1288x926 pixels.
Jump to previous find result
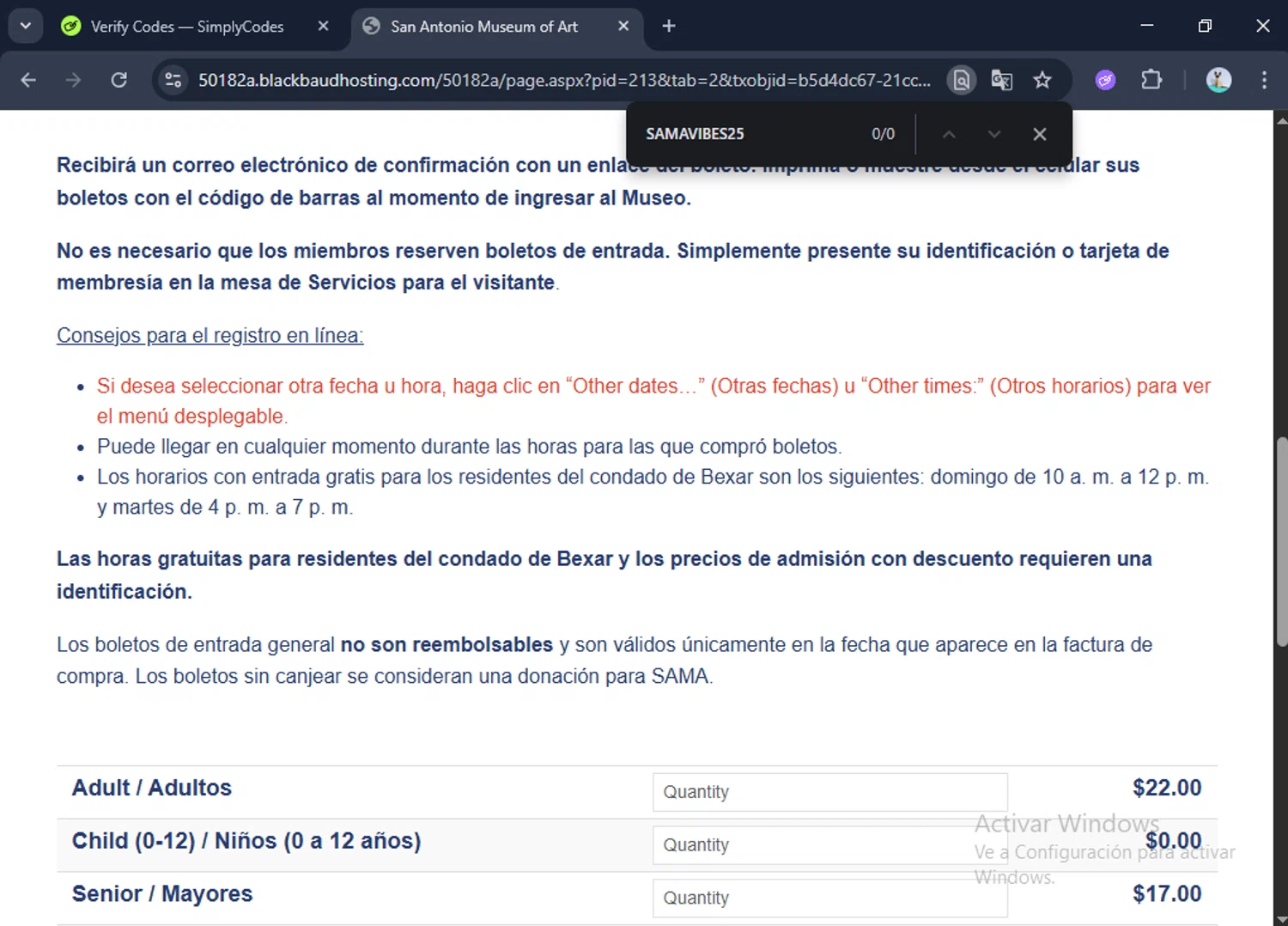[x=949, y=134]
